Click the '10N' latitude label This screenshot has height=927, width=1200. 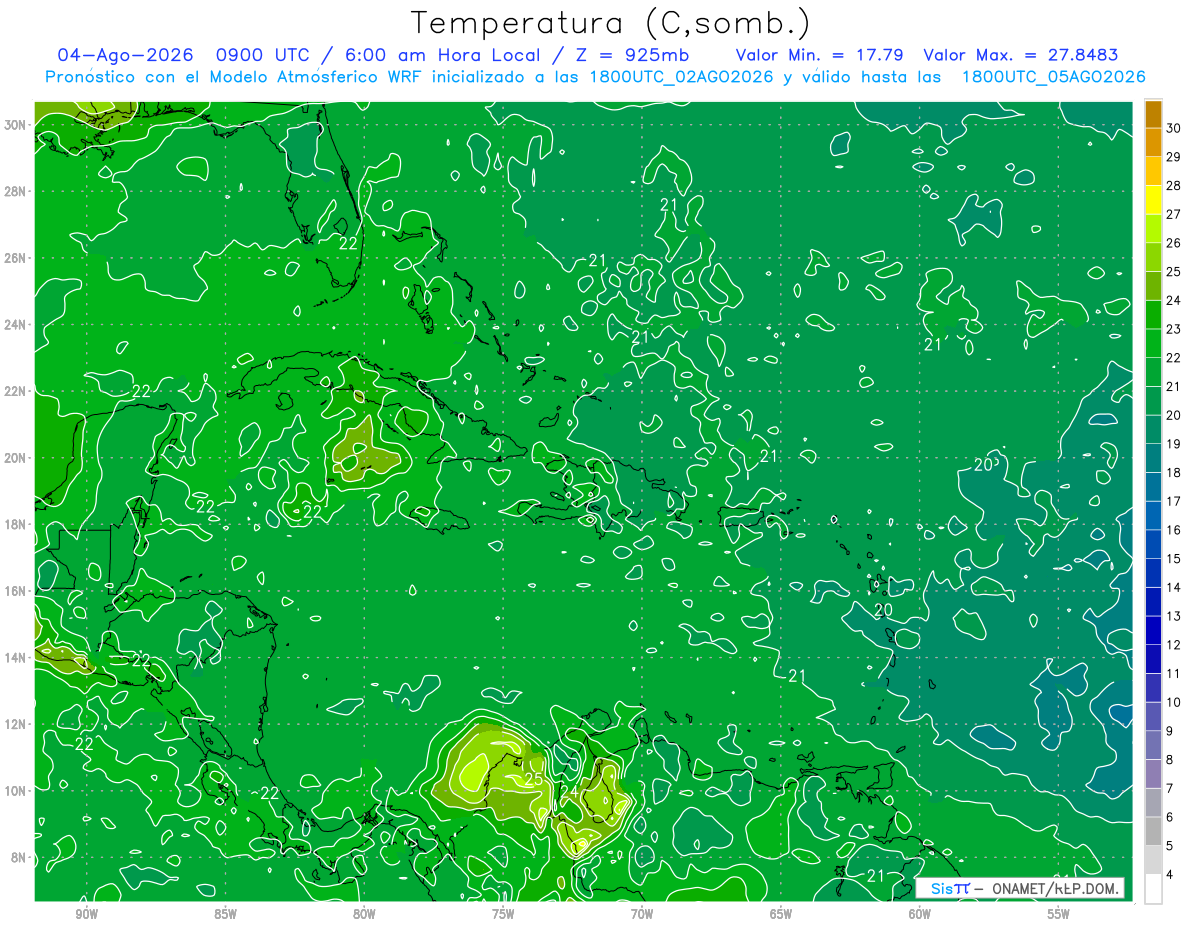[14, 791]
